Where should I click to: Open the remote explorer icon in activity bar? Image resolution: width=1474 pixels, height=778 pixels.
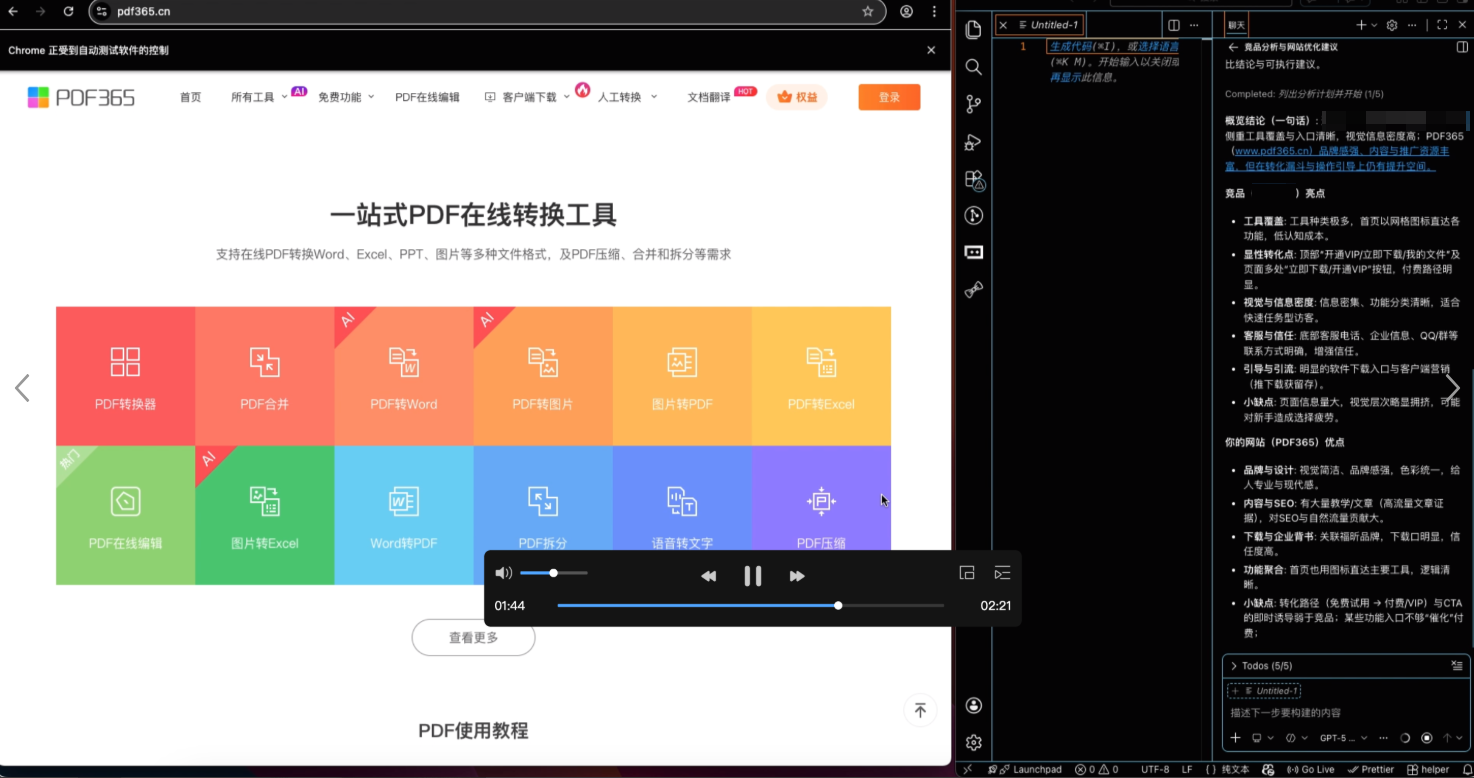click(973, 253)
